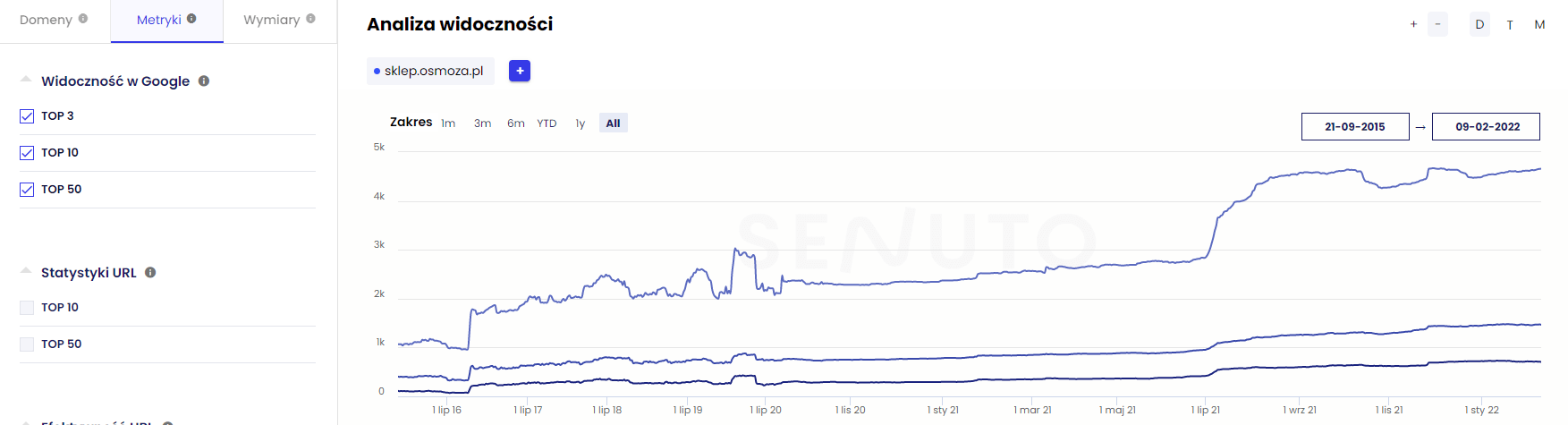Screen dimensions: 1568x425
Task: Zoom out chart with minus icon
Action: [1437, 24]
